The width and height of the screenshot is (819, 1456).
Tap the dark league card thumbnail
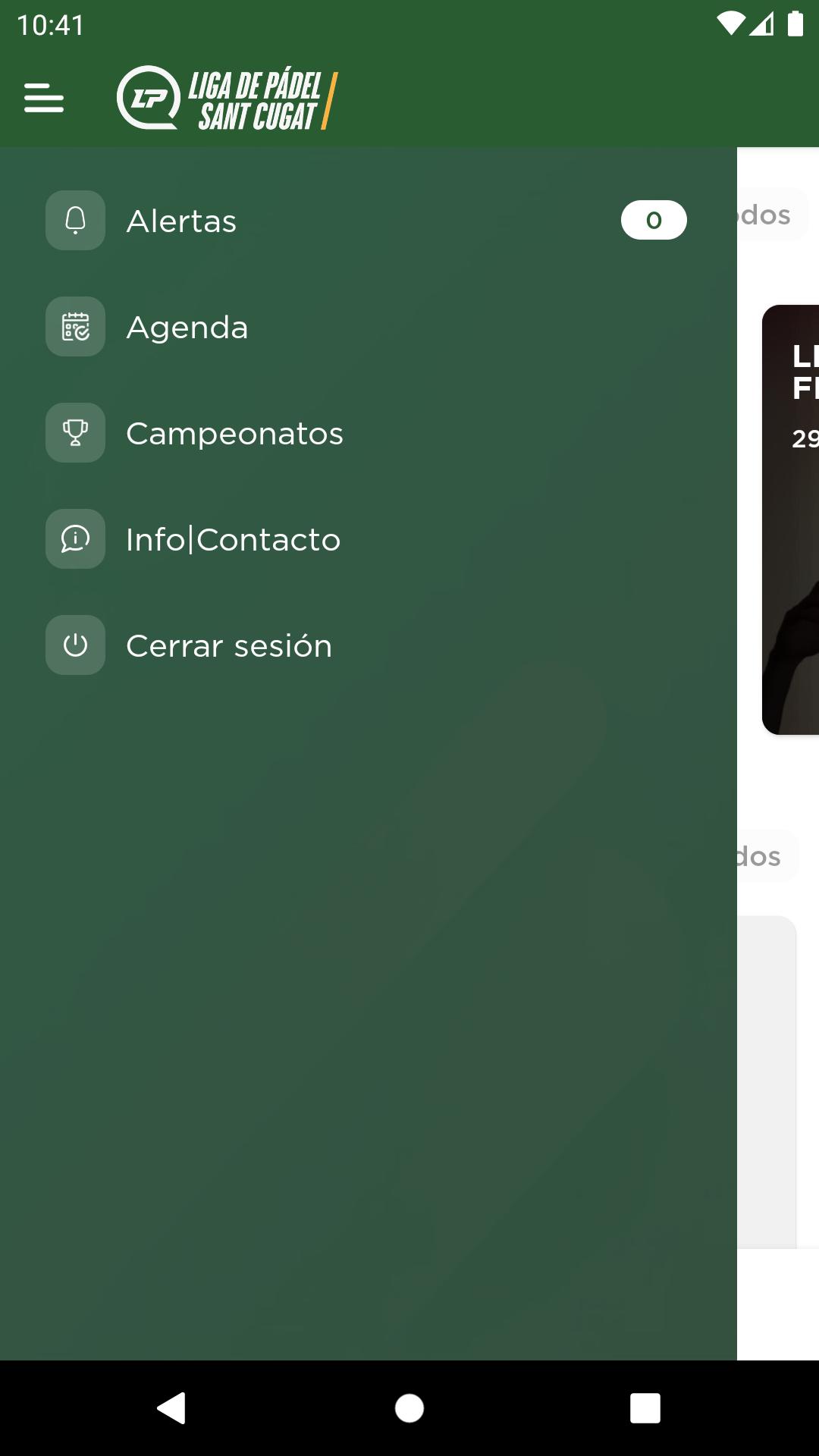point(790,520)
